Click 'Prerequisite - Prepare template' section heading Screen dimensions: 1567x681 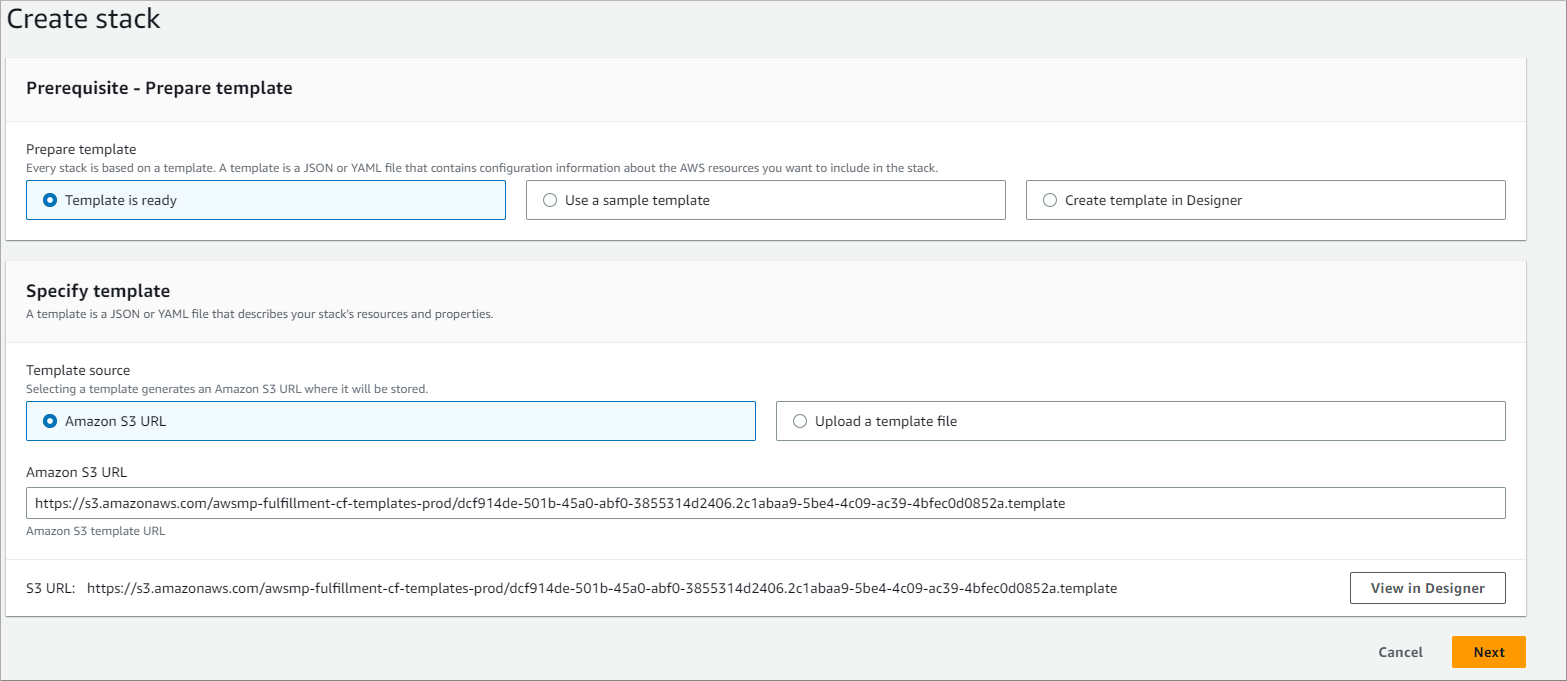(x=159, y=88)
